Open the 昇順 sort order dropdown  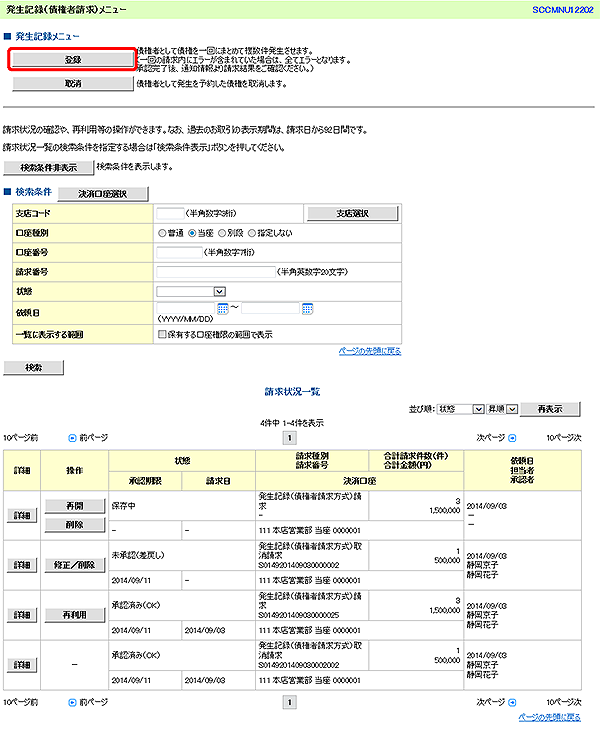pos(502,409)
